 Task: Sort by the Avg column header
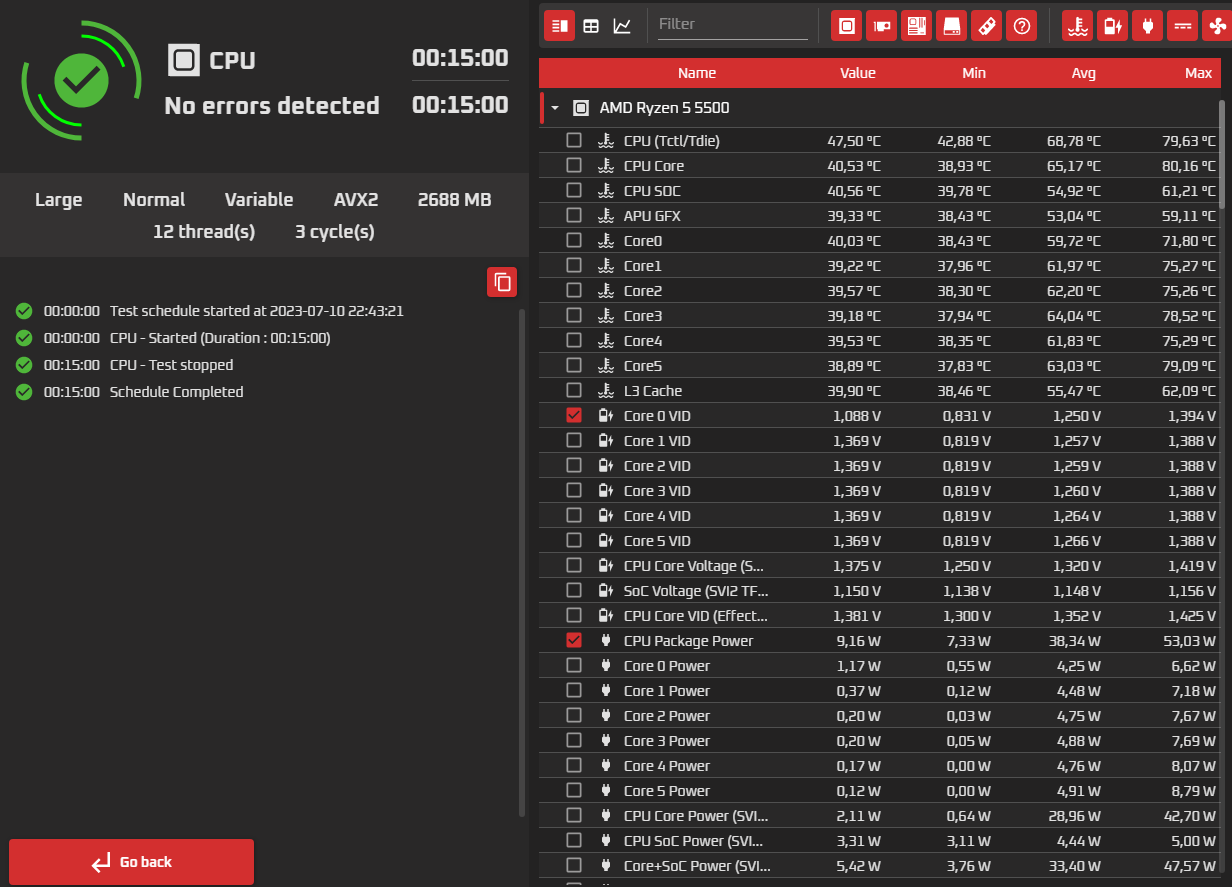(1083, 72)
